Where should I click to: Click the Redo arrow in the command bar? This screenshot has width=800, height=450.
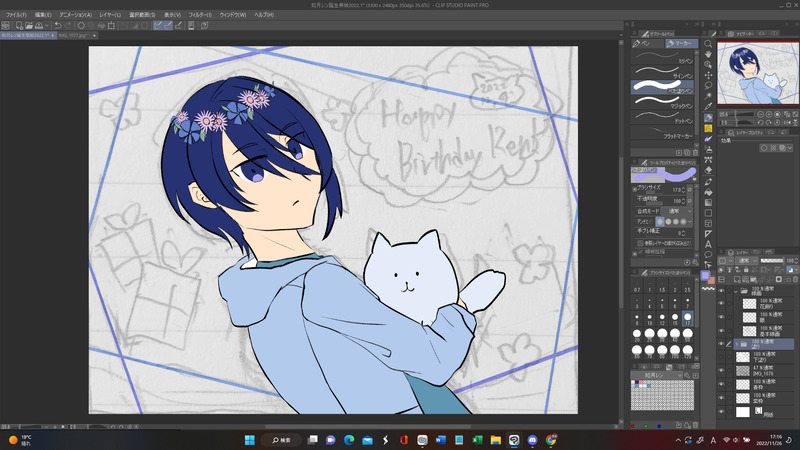[x=68, y=25]
